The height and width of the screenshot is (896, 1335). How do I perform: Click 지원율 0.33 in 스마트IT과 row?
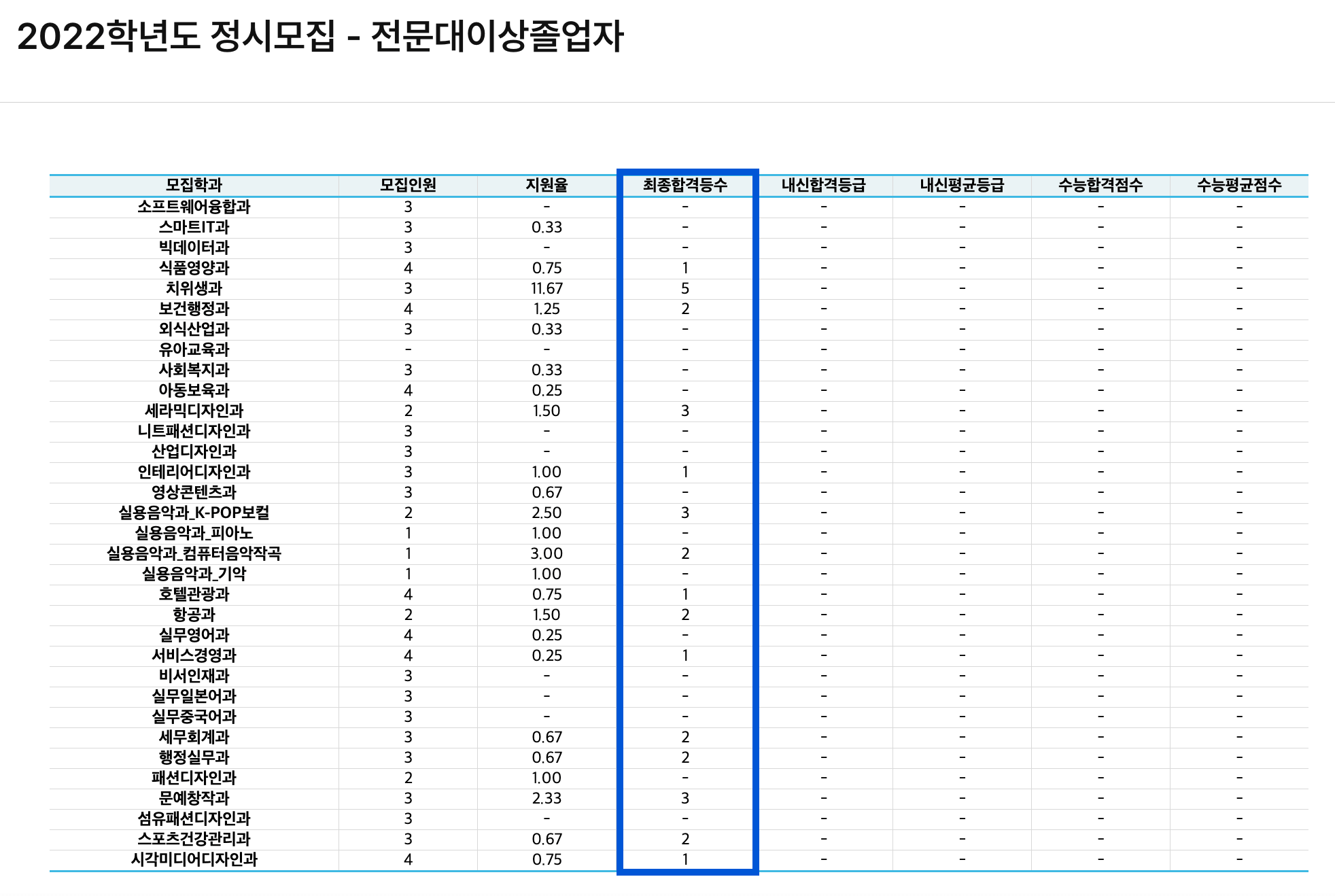[547, 227]
